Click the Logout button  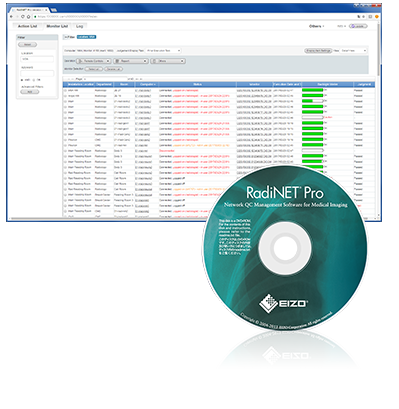pyautogui.click(x=358, y=26)
